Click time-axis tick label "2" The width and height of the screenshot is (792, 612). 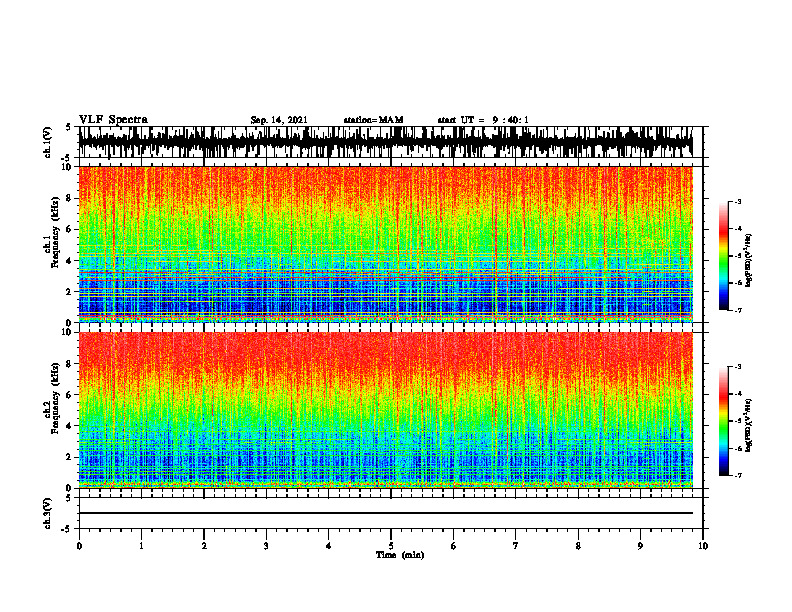coord(204,546)
